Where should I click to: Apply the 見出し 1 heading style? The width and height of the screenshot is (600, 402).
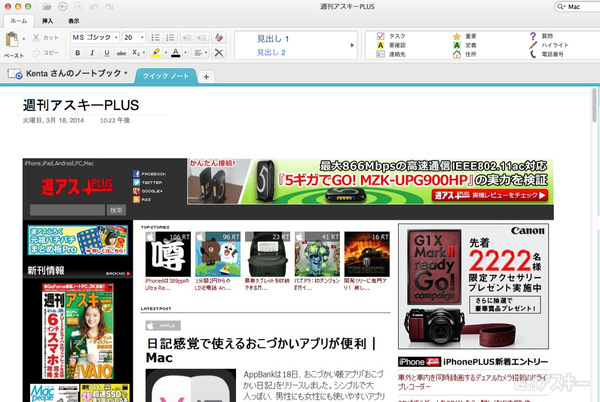point(273,39)
